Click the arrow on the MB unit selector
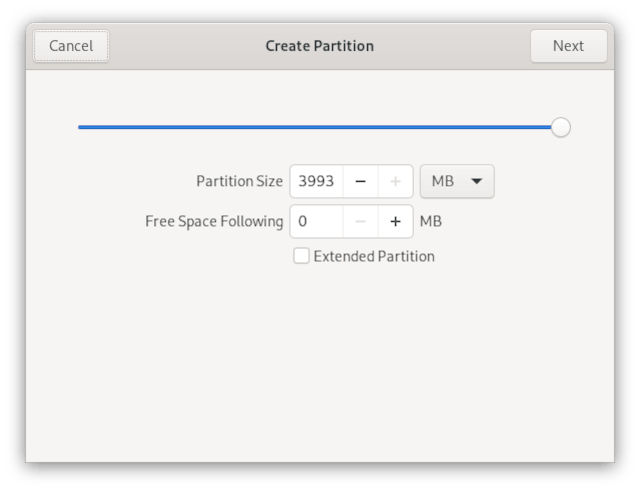The height and width of the screenshot is (491, 640). (476, 182)
